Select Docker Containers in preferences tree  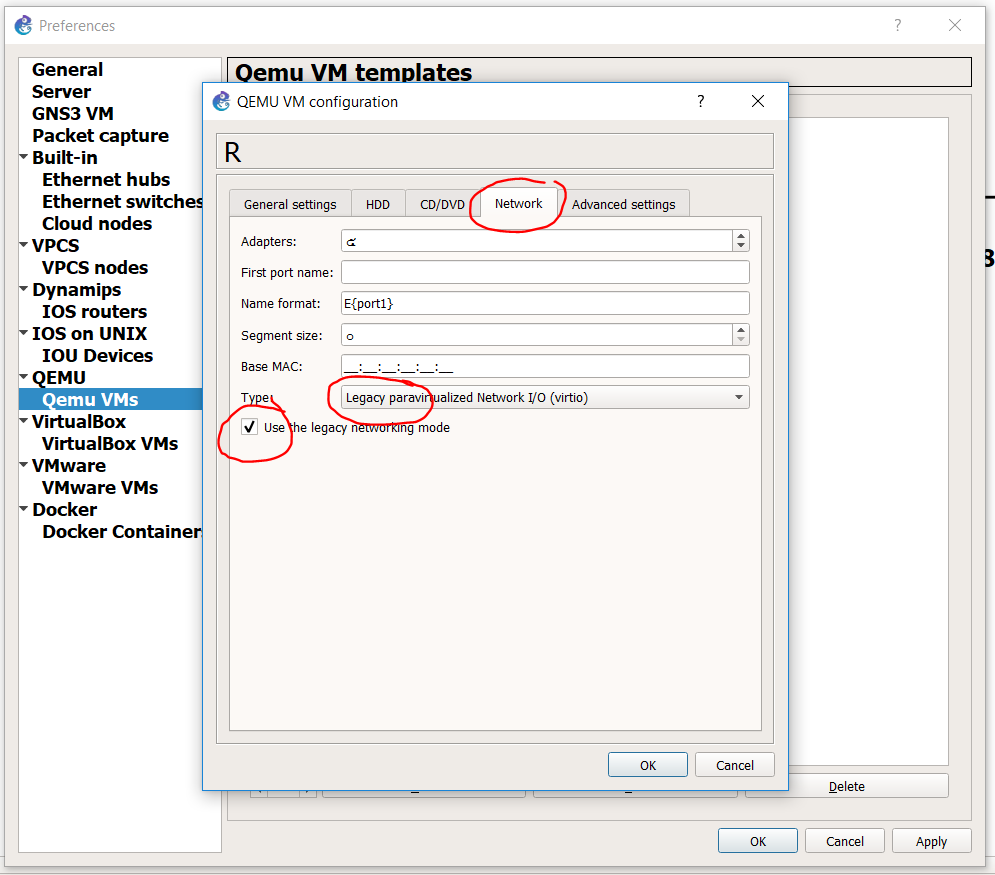122,532
